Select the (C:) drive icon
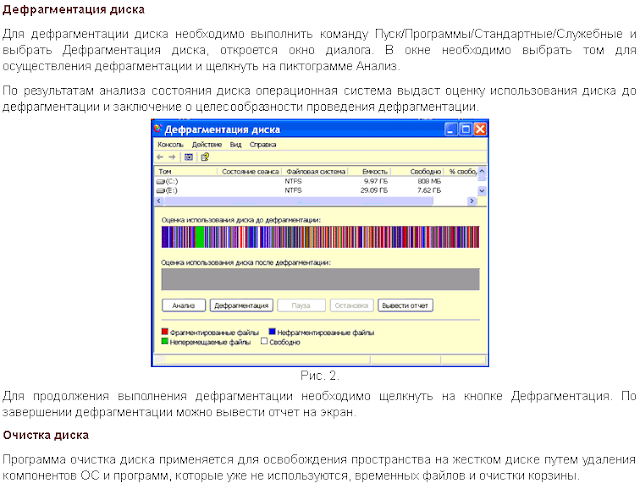 coord(161,181)
